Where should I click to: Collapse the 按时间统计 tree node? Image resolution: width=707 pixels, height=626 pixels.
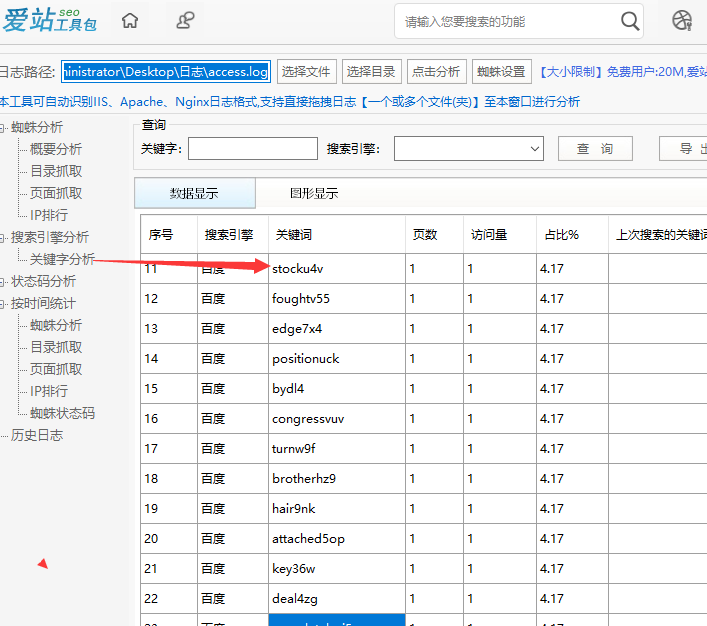coord(3,303)
